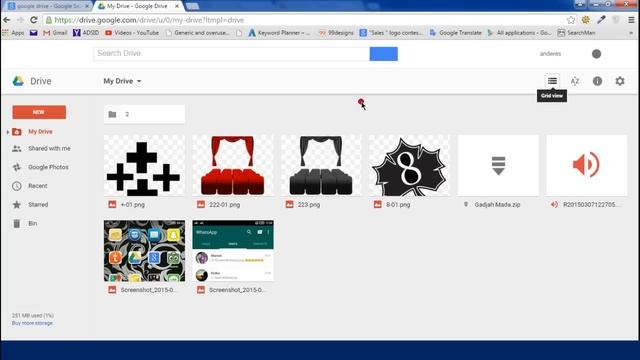This screenshot has width=640, height=360.
Task: Open the Google Translate bookmark
Action: [x=456, y=33]
